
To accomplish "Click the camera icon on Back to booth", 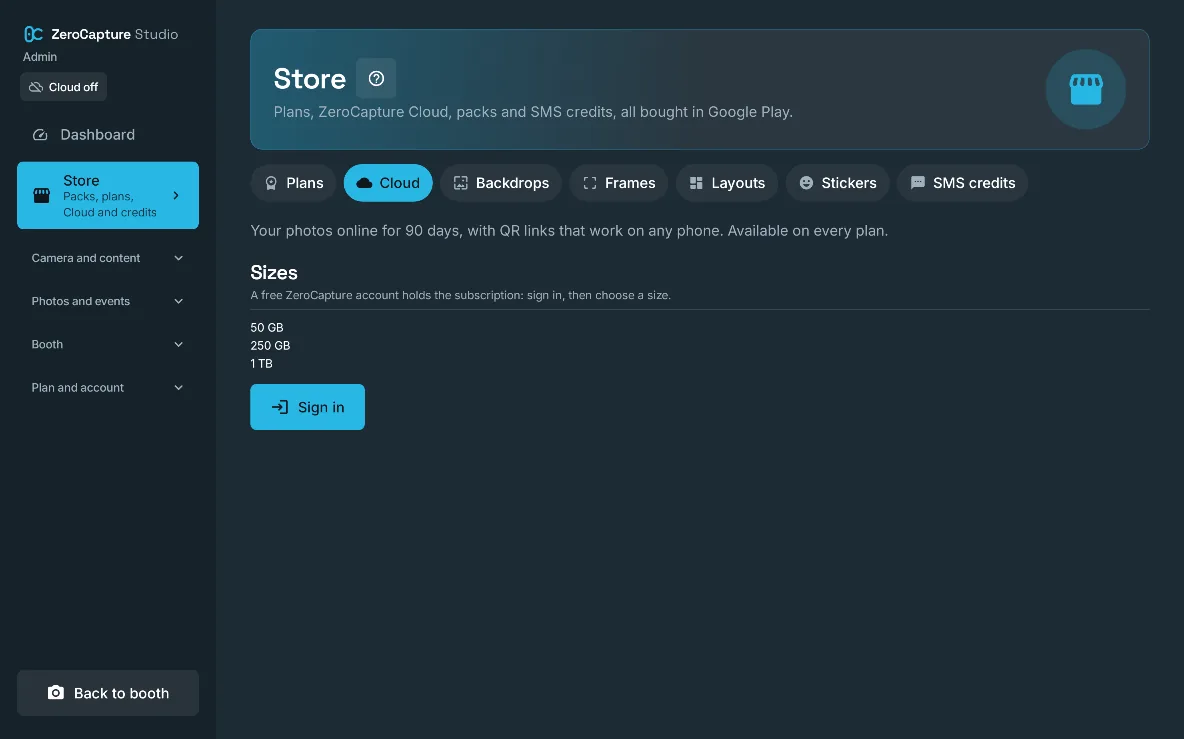I will point(56,693).
